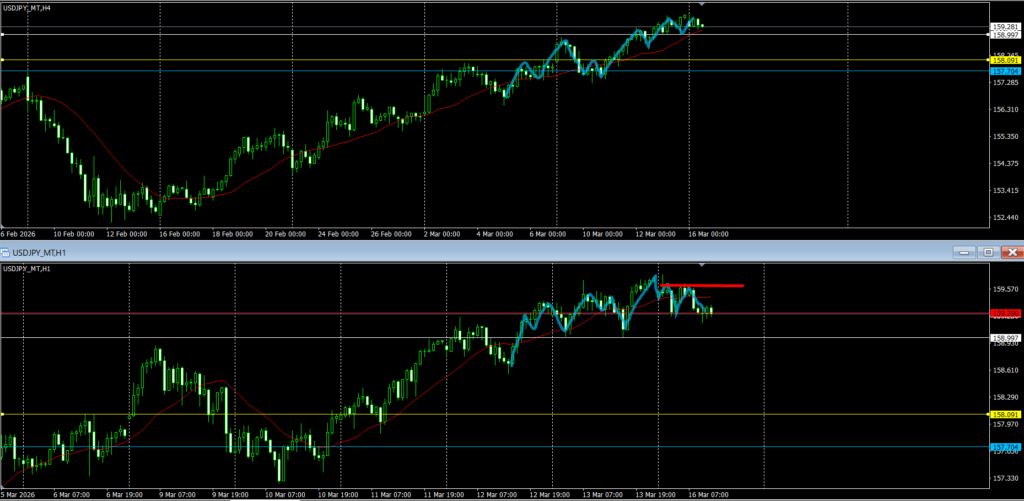Select the blue 157.704 price label on H4 chart

pos(1005,72)
